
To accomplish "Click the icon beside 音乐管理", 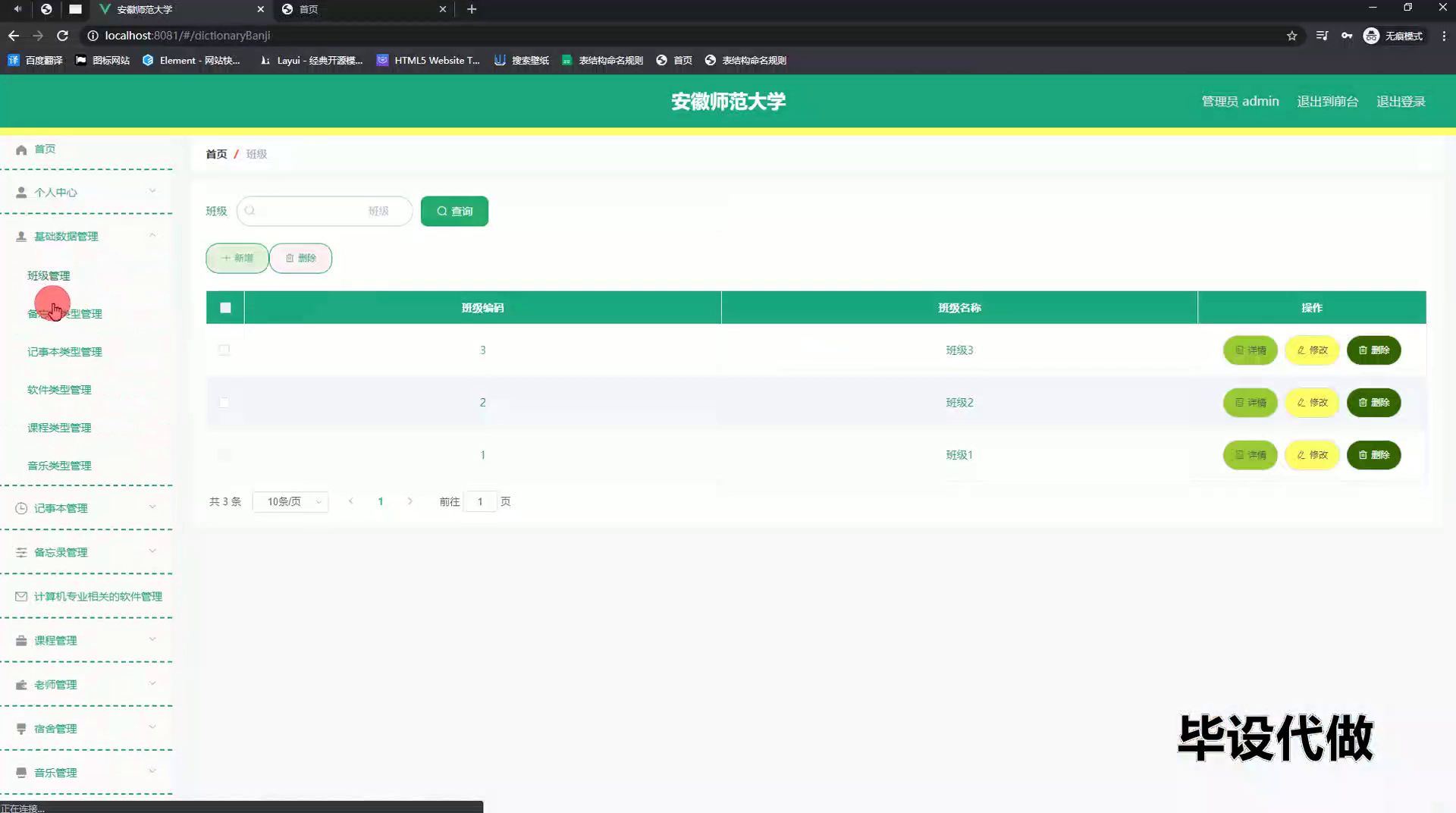I will [x=21, y=772].
